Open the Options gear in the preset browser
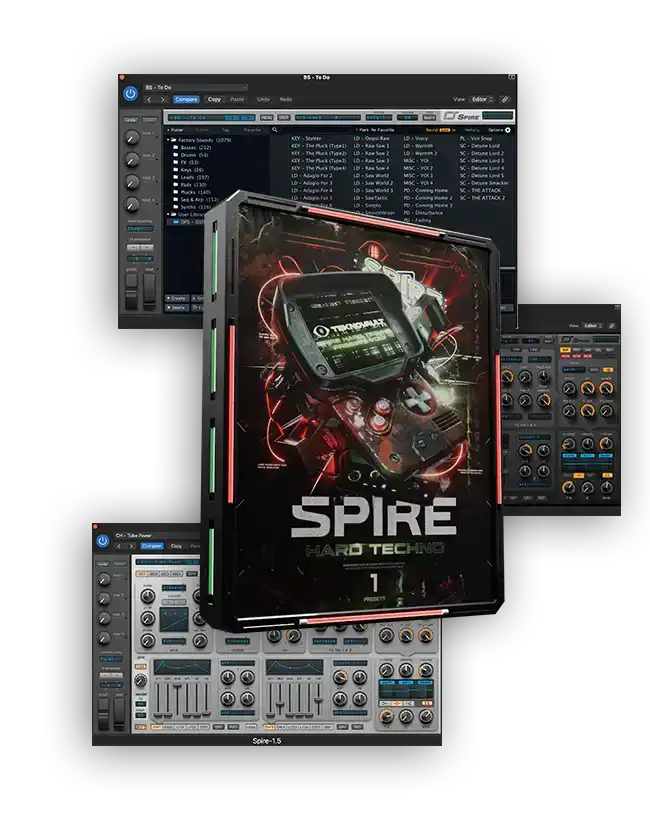Screen dimensions: 650x820 coord(508,129)
